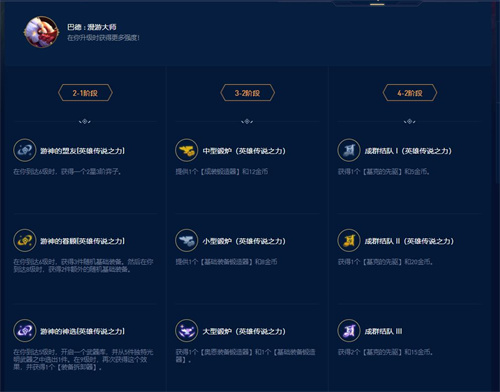This screenshot has width=500, height=392.
Task: Click the subtitle 在你升级时获得更多强度!
Action: tap(103, 38)
